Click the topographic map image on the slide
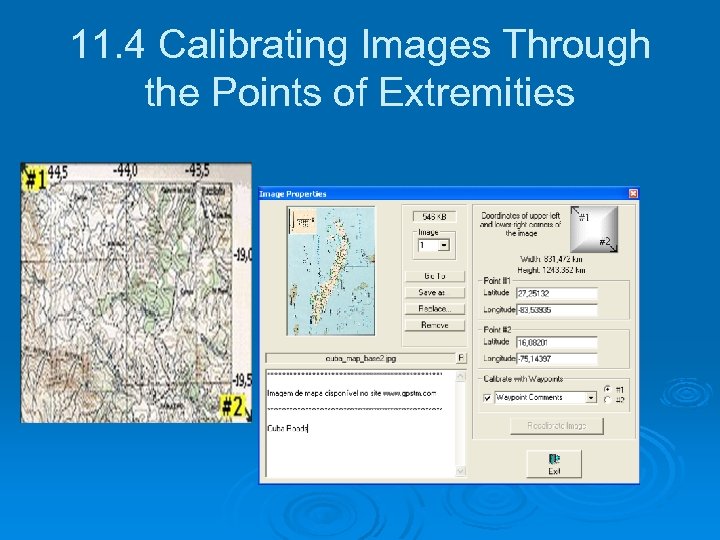Screen dimensions: 720x540 coord(136,292)
